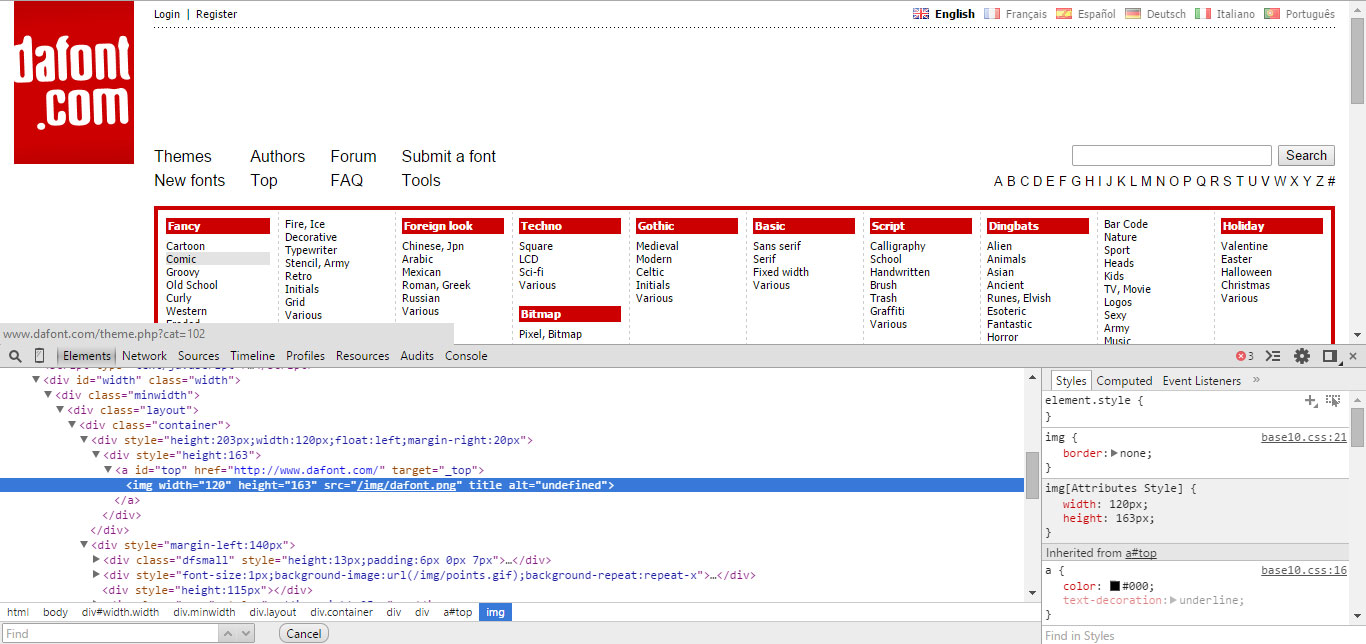Viewport: 1366px width, 644px height.
Task: Open the Timeline tab
Action: [x=252, y=356]
